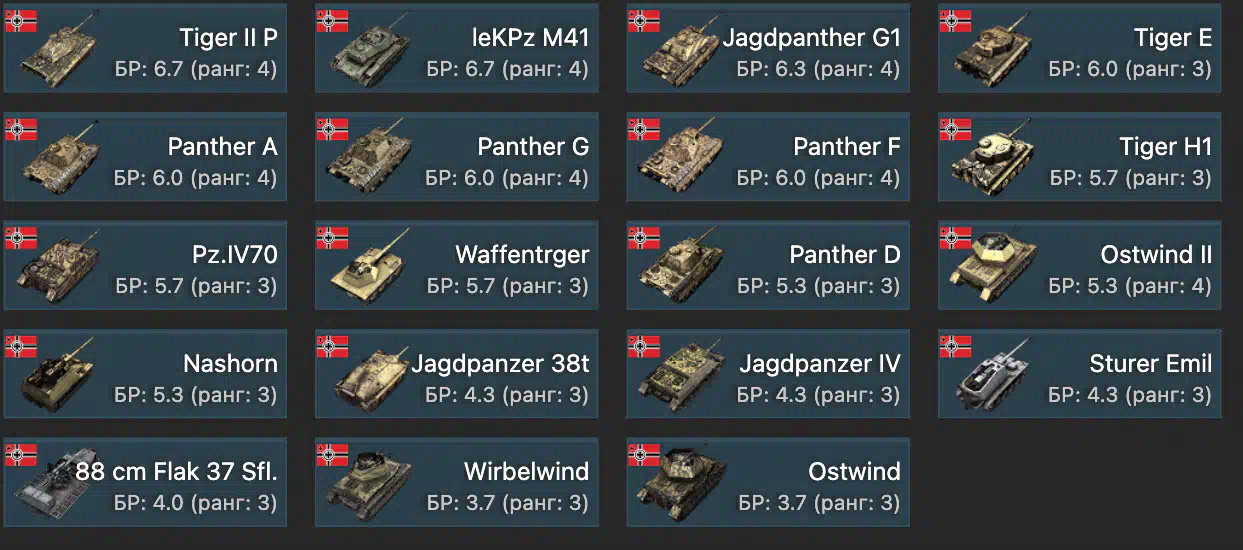Click the leKPz M41 tank image
This screenshot has height=550, width=1243.
pyautogui.click(x=372, y=52)
